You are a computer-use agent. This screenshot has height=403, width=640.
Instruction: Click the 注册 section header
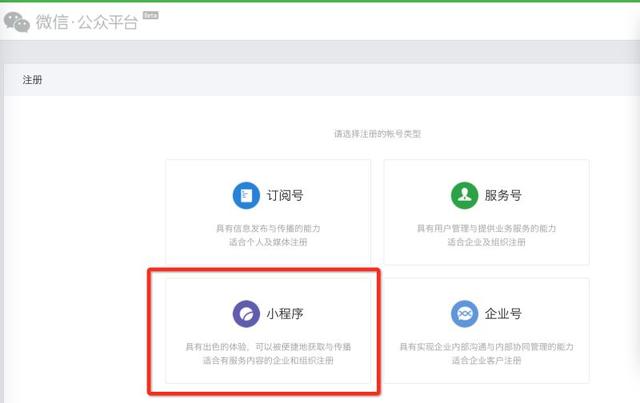[x=32, y=79]
